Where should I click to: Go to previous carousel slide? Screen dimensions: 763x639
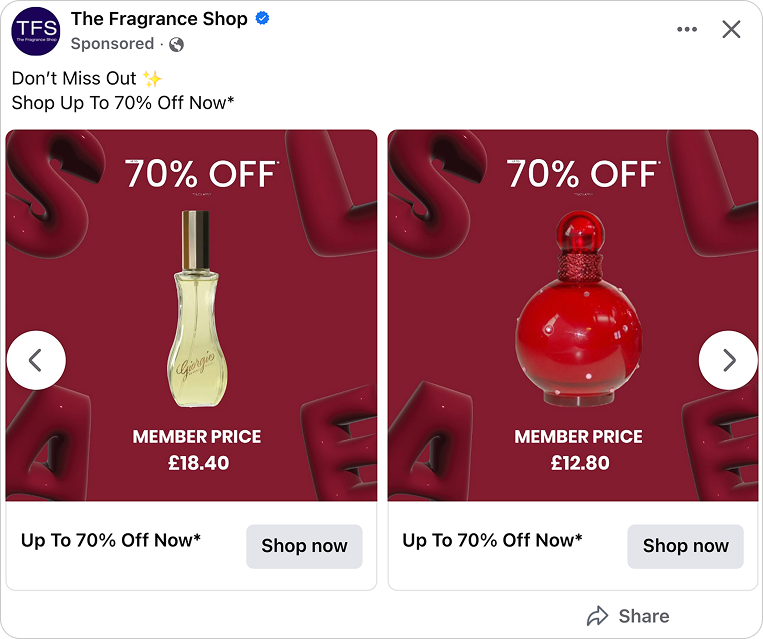(x=36, y=360)
